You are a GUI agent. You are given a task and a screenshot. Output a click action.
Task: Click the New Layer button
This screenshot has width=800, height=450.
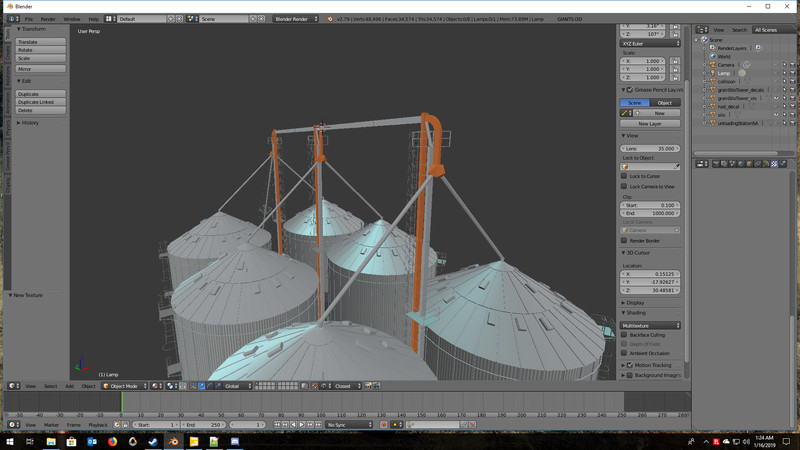click(650, 123)
